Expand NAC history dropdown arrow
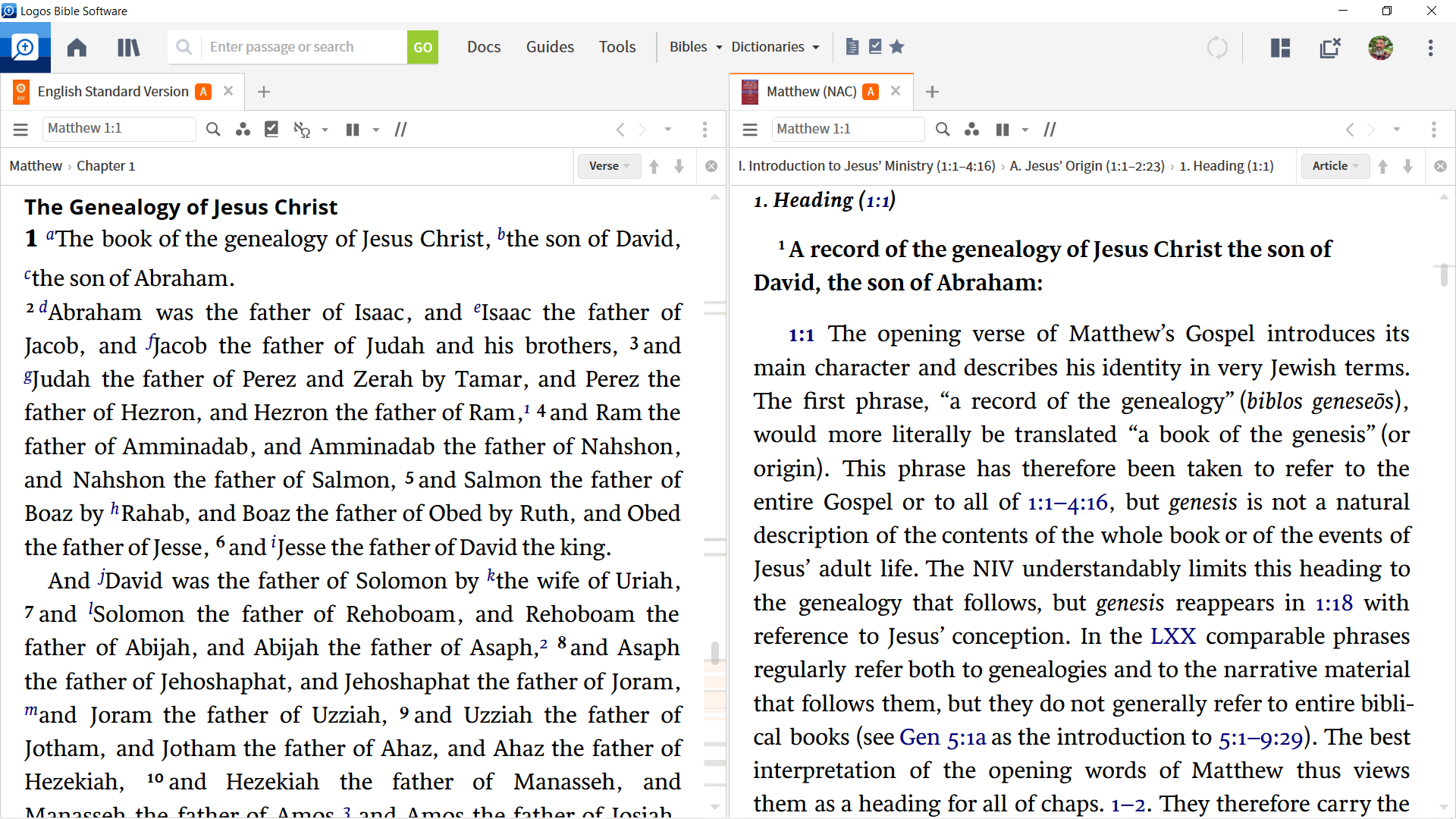 1396,130
